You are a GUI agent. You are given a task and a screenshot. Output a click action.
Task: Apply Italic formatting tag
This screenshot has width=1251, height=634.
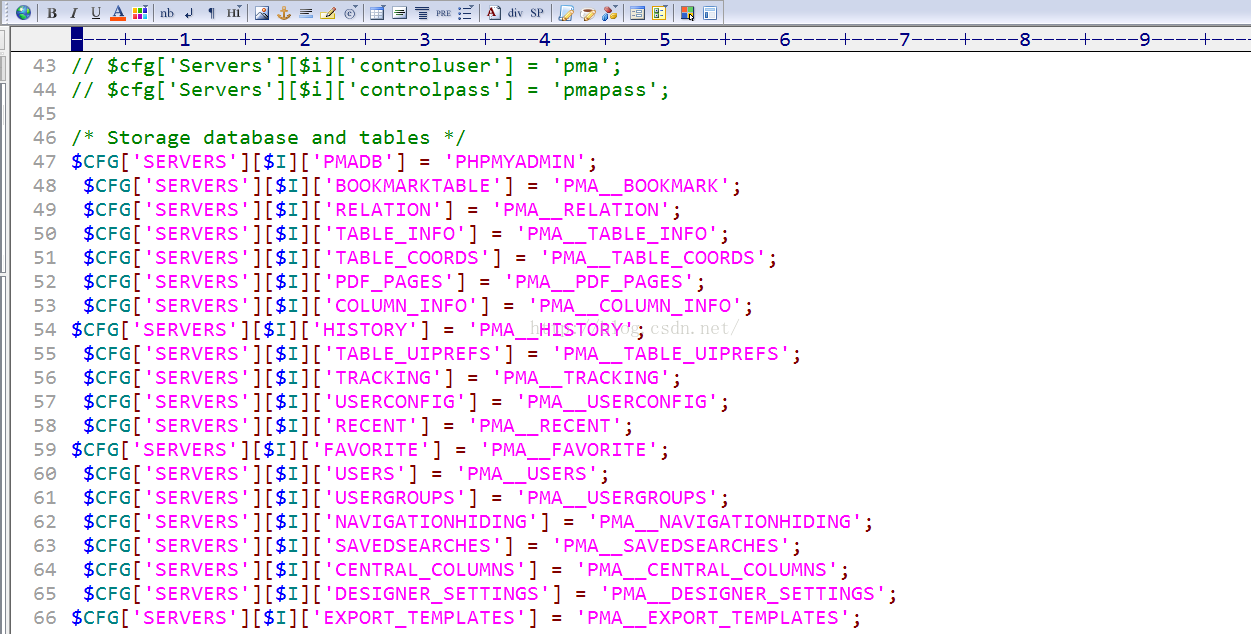pos(74,13)
